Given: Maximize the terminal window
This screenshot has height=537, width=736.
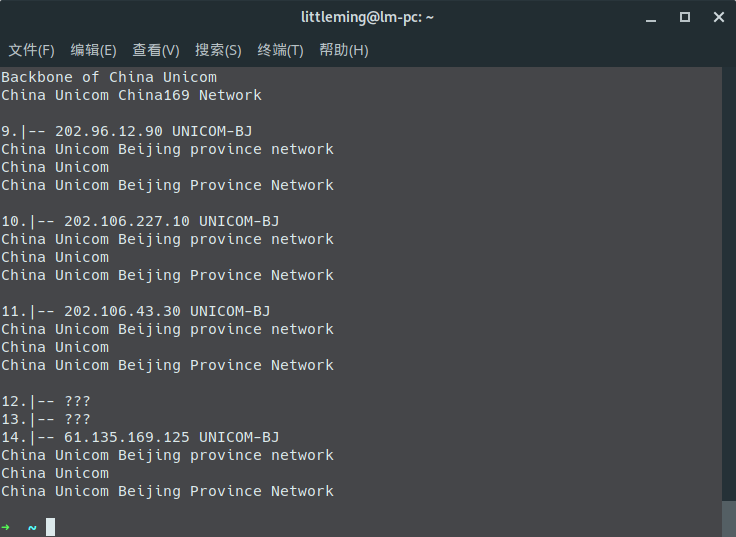Looking at the screenshot, I should tap(685, 17).
